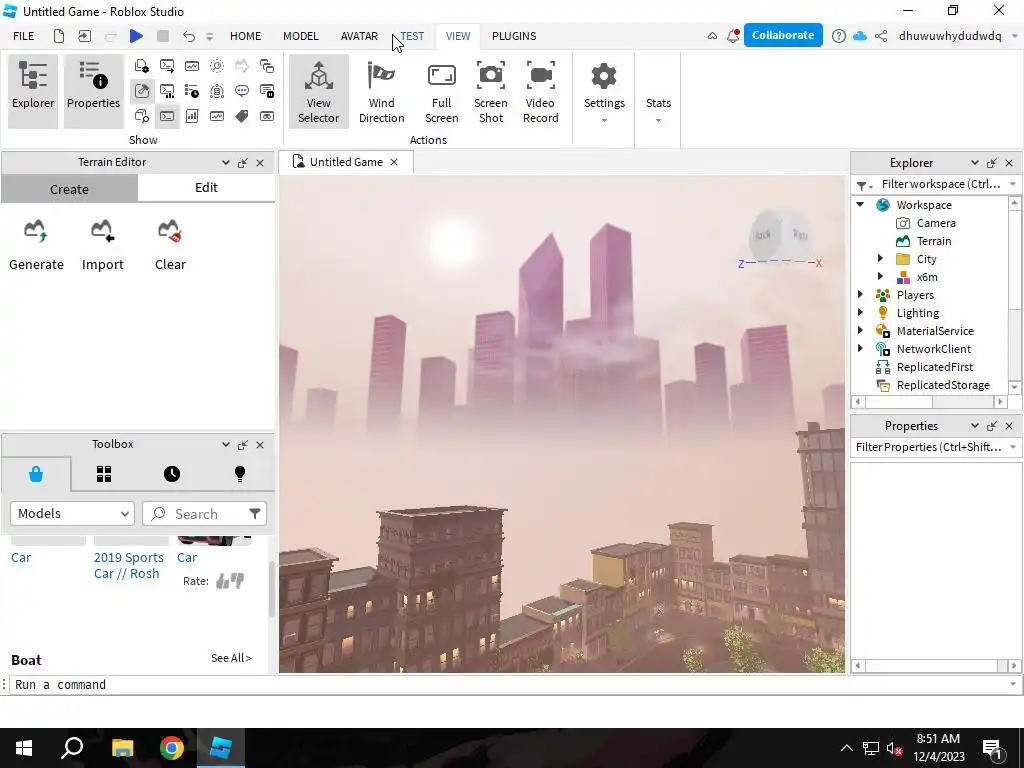Toggle the View Selector cube

[x=319, y=91]
